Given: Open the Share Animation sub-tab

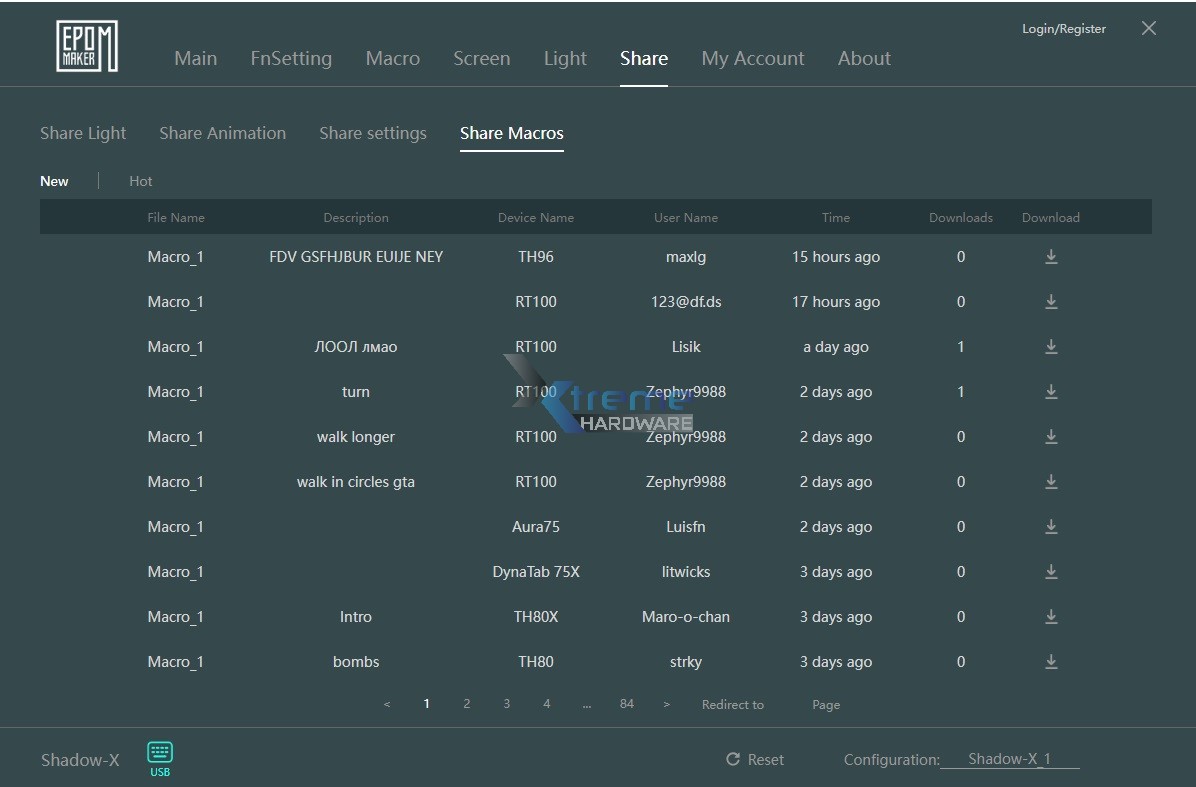Looking at the screenshot, I should point(222,133).
